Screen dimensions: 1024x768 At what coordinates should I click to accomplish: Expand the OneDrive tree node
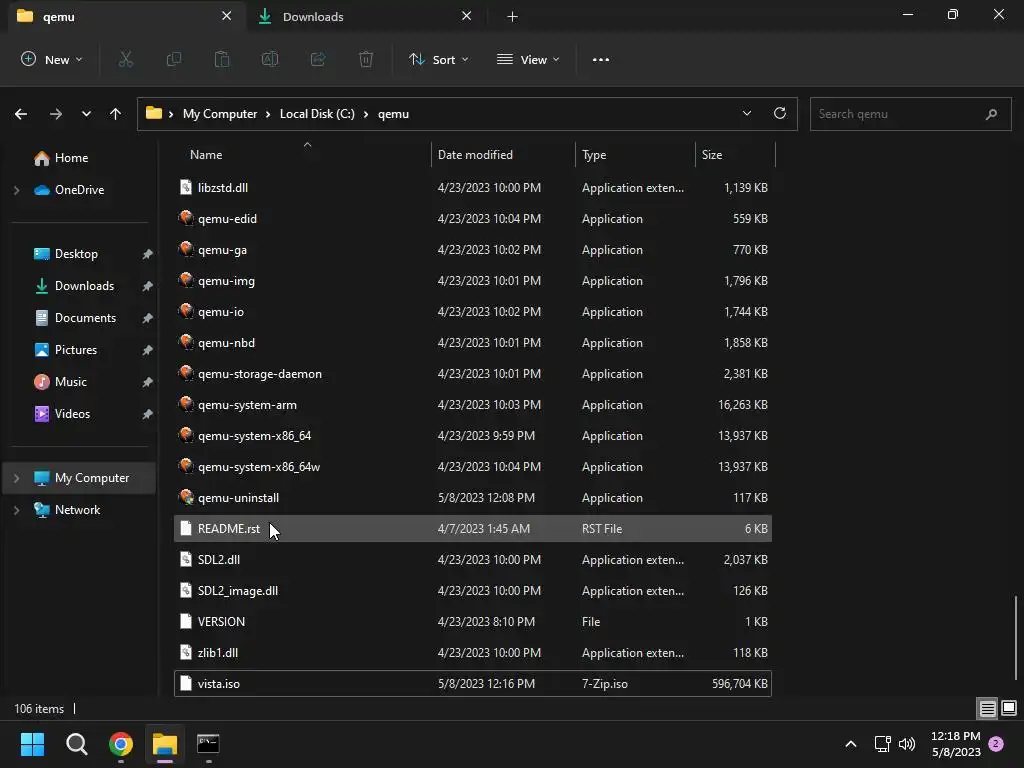[16, 190]
